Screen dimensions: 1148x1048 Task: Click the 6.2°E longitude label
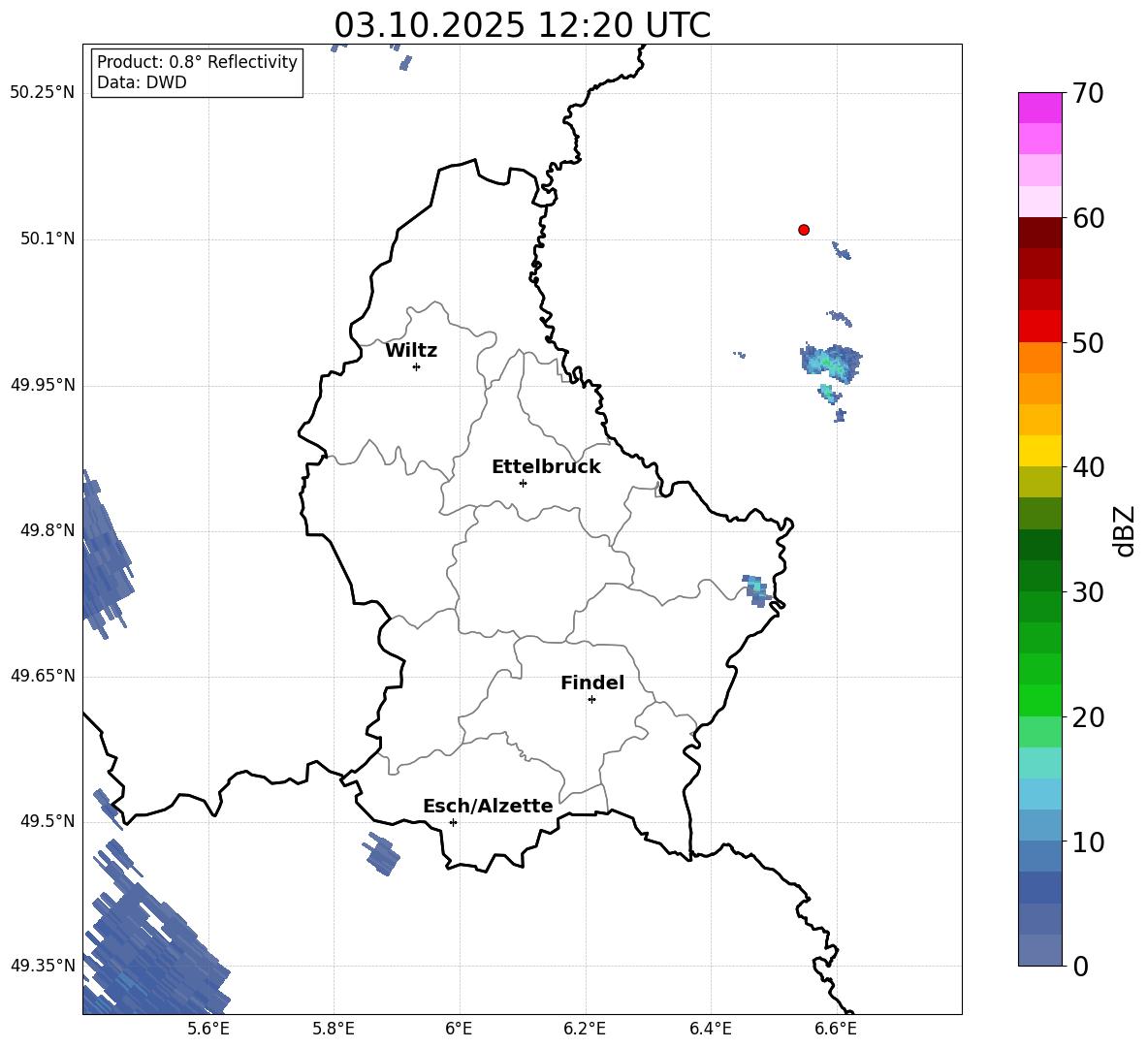[585, 1029]
